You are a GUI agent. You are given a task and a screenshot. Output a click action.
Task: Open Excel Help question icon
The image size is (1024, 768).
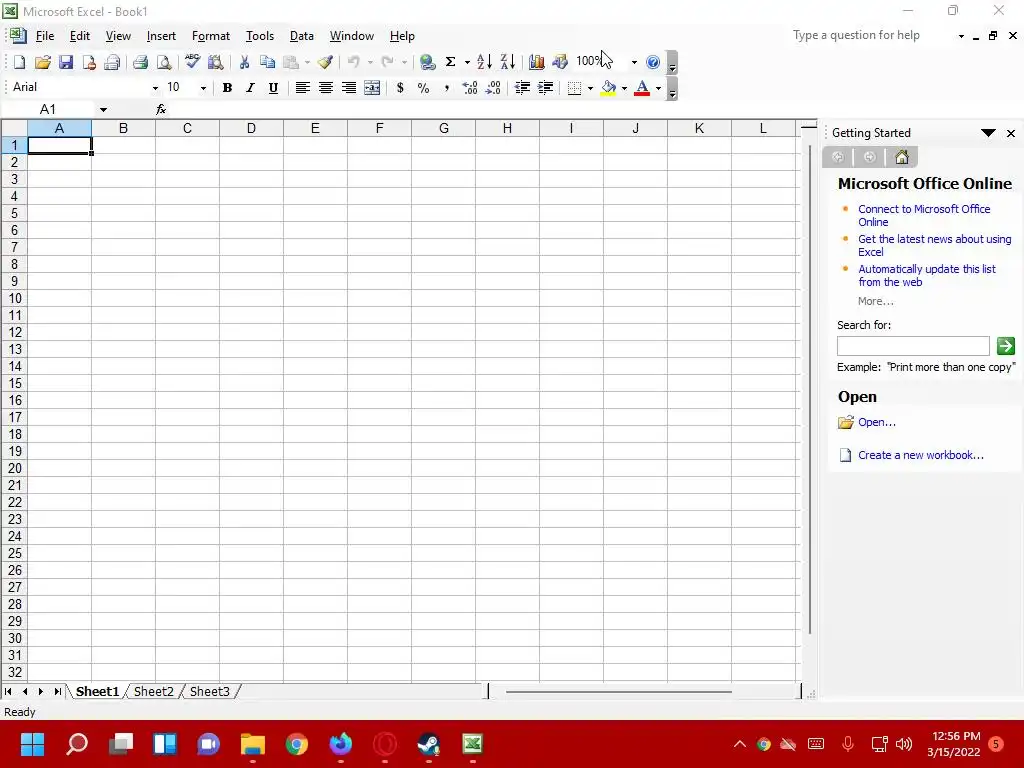(652, 62)
